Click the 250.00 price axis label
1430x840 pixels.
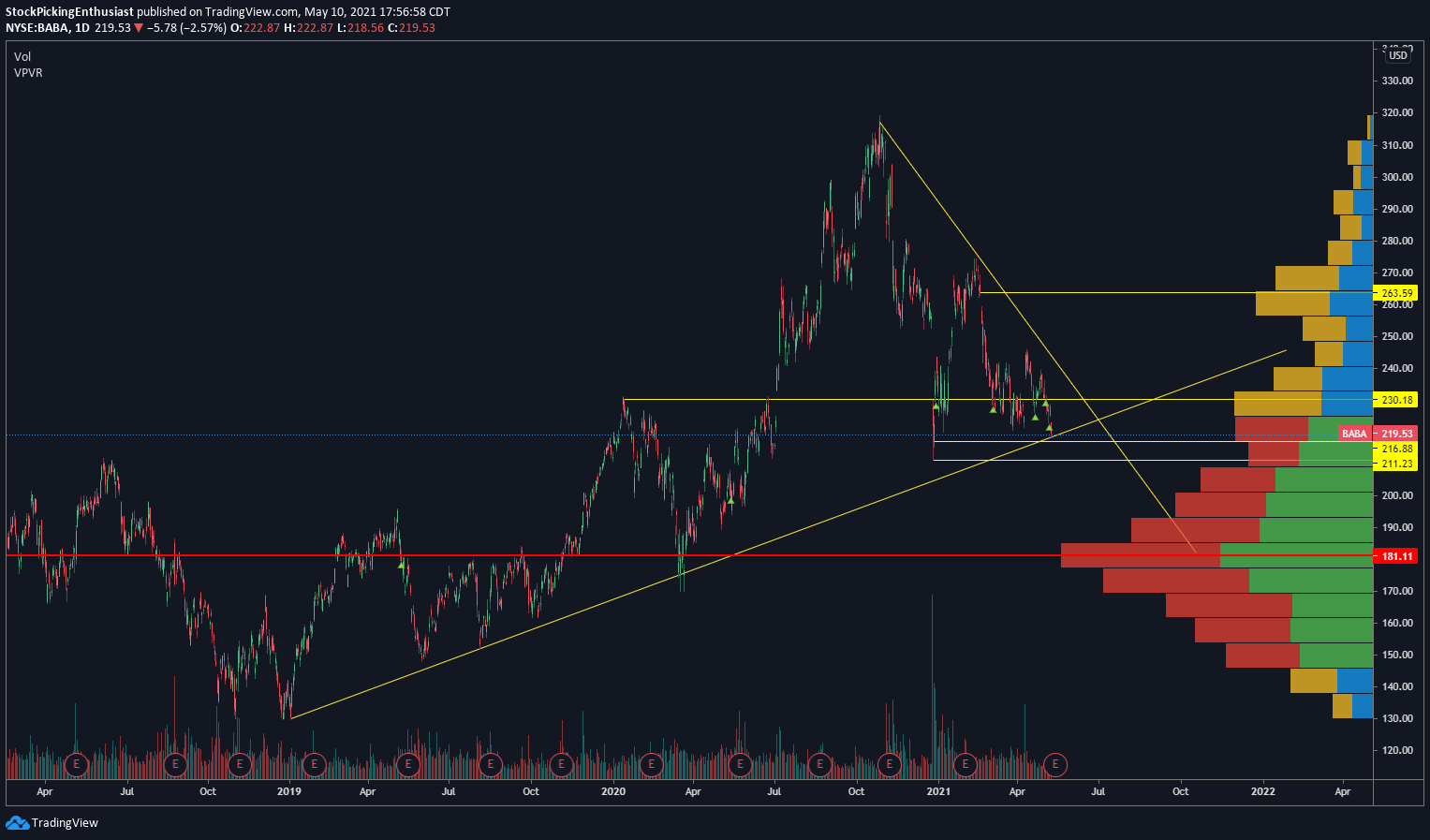[1397, 336]
